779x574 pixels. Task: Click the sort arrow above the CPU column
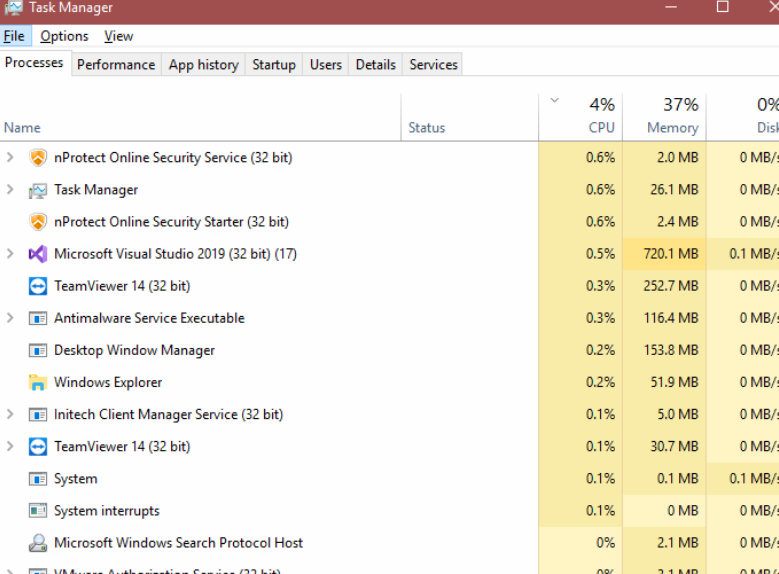pos(555,100)
